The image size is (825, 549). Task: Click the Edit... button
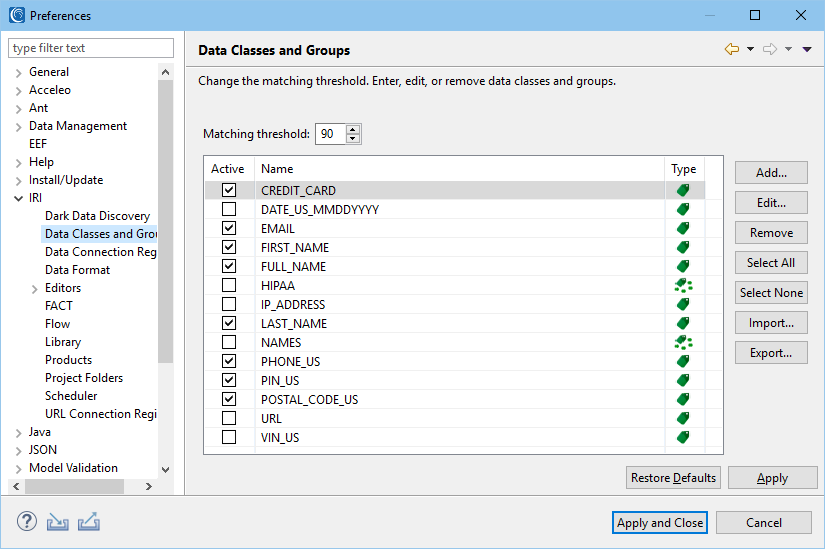click(x=771, y=203)
